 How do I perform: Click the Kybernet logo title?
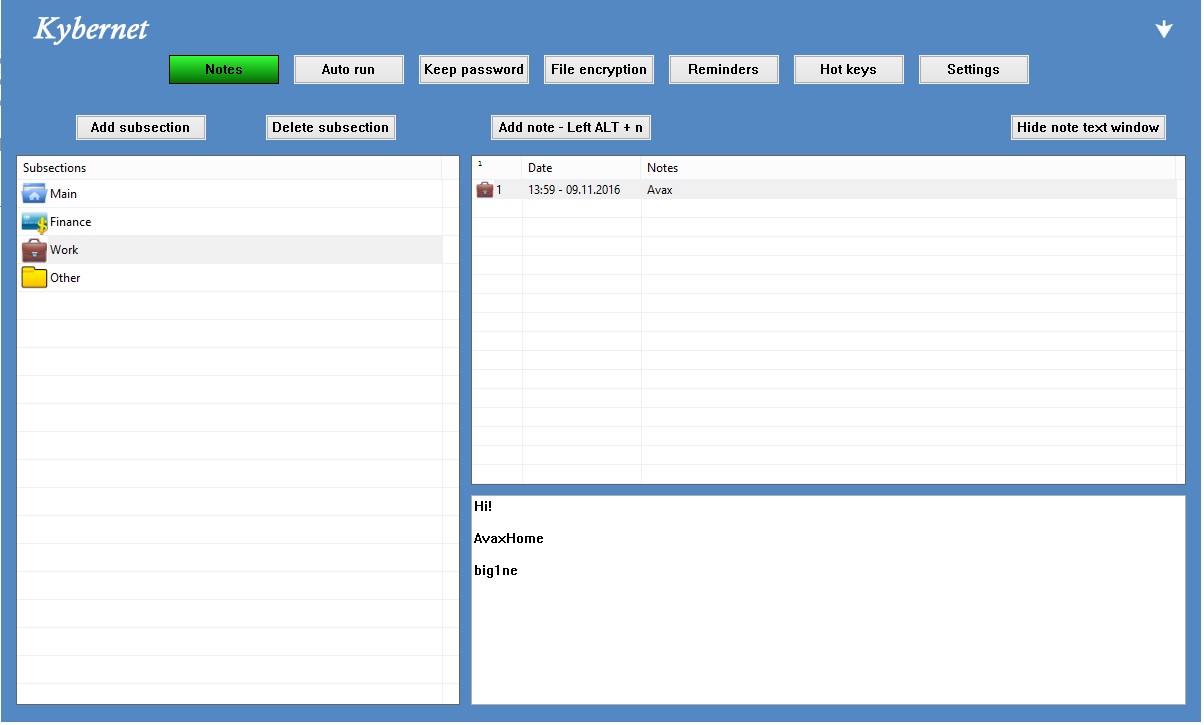pyautogui.click(x=91, y=29)
